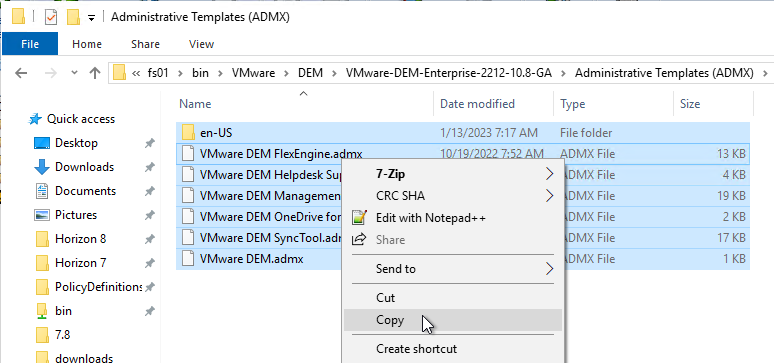Open the CRC SHA context submenu

[x=453, y=196]
